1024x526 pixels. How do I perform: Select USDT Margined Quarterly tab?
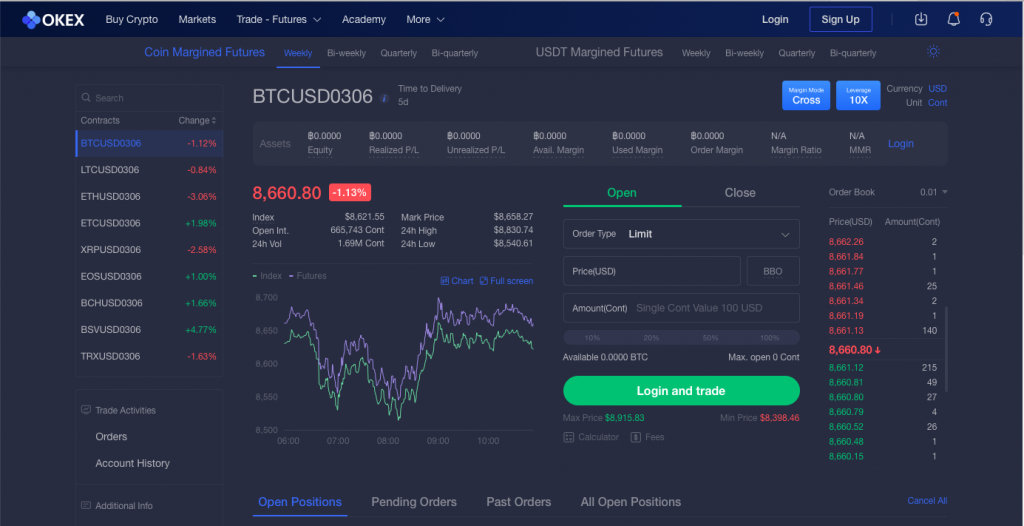(797, 53)
